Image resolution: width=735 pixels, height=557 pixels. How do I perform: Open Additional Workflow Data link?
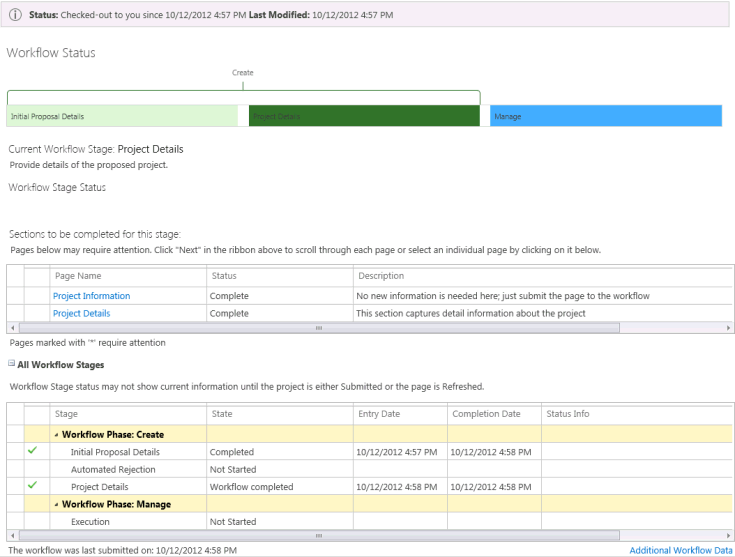pos(681,550)
